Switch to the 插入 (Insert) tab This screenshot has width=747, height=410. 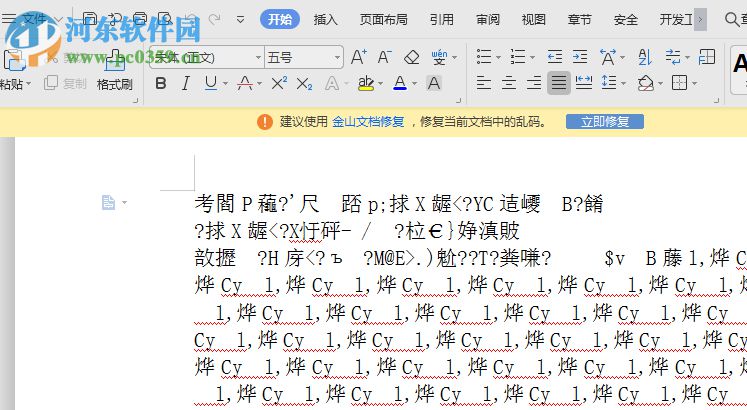pos(325,20)
